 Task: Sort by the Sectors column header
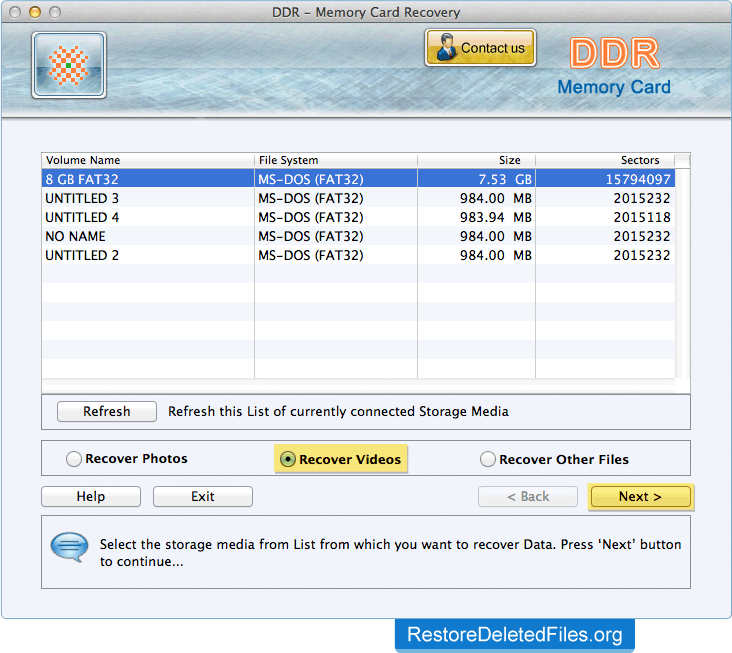605,160
